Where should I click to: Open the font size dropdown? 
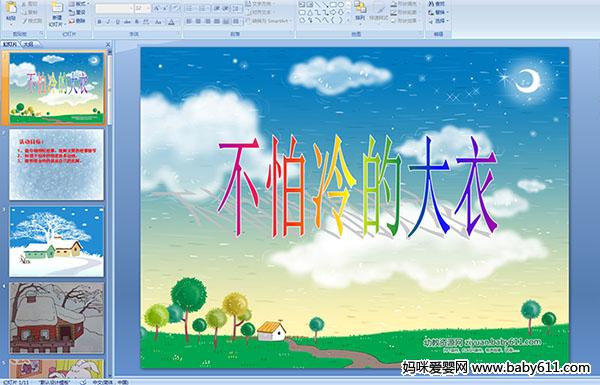(x=148, y=8)
